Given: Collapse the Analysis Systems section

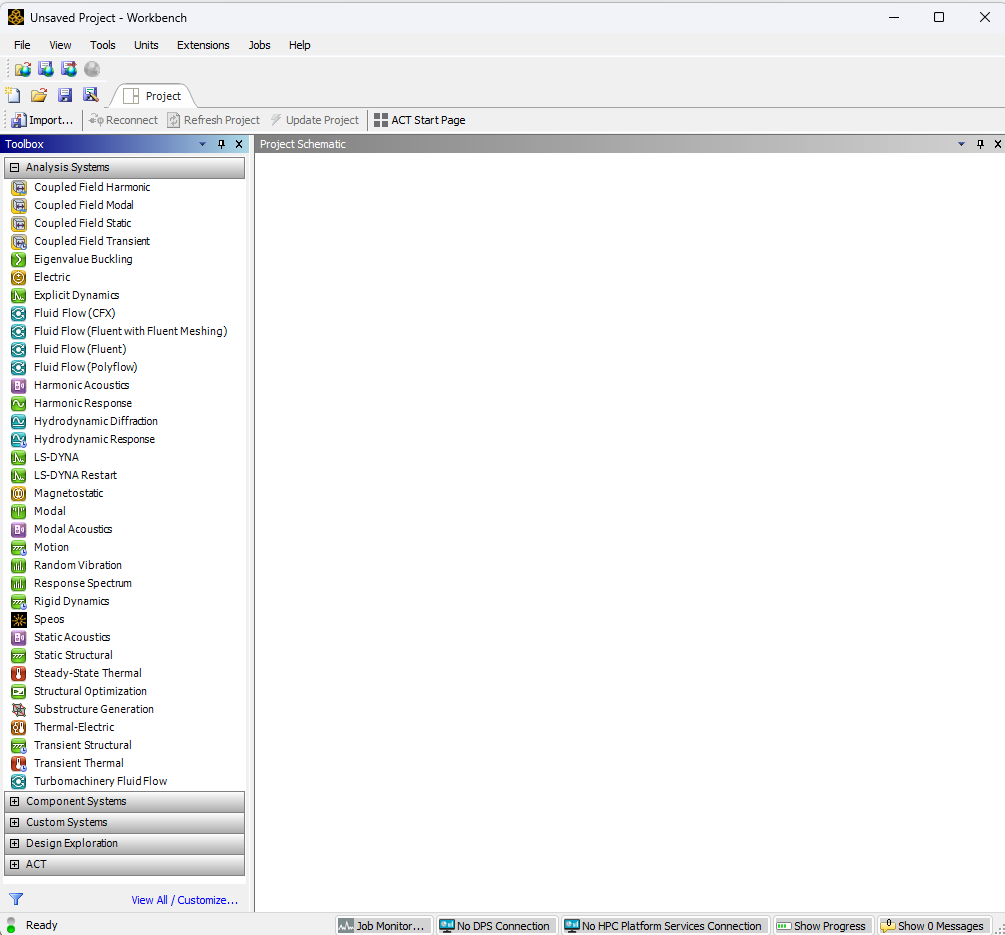Looking at the screenshot, I should [x=15, y=168].
